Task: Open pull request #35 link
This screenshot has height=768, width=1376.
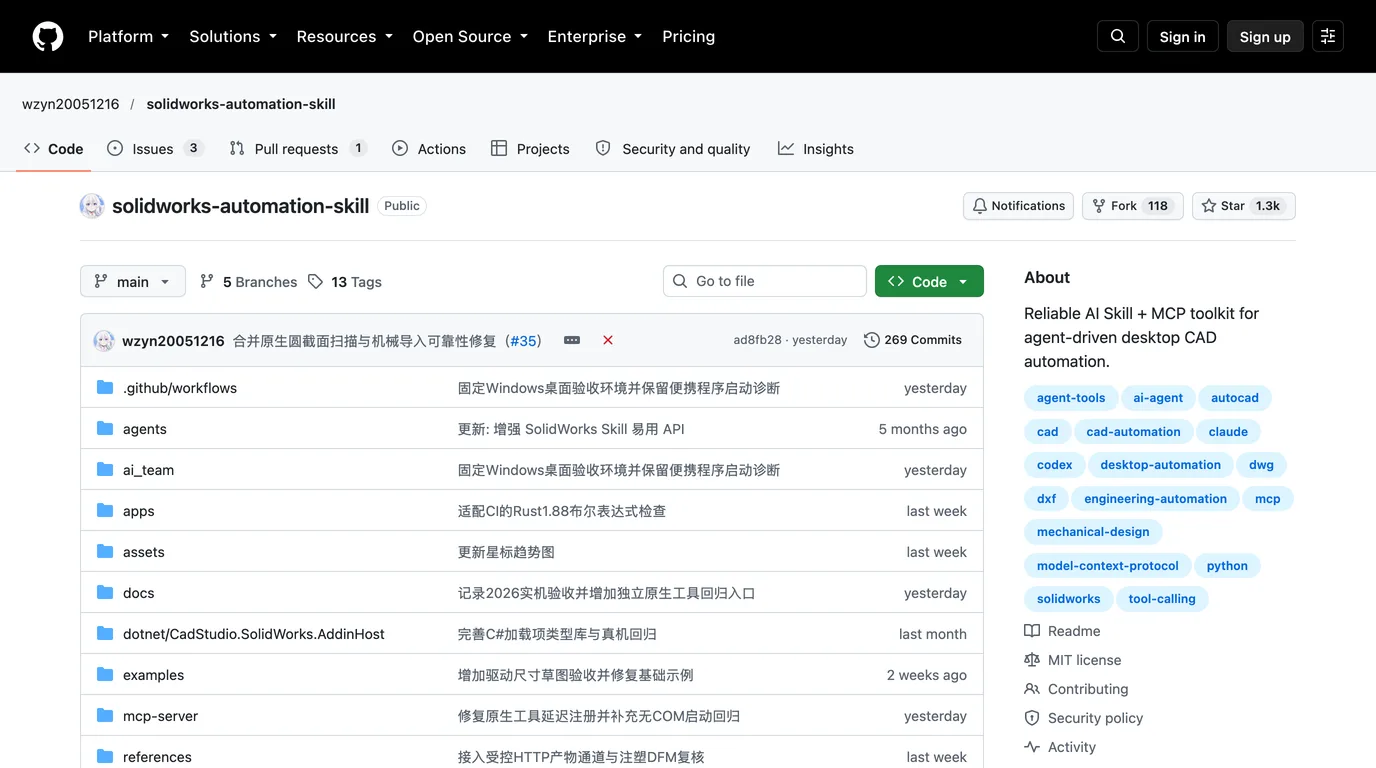Action: point(523,341)
